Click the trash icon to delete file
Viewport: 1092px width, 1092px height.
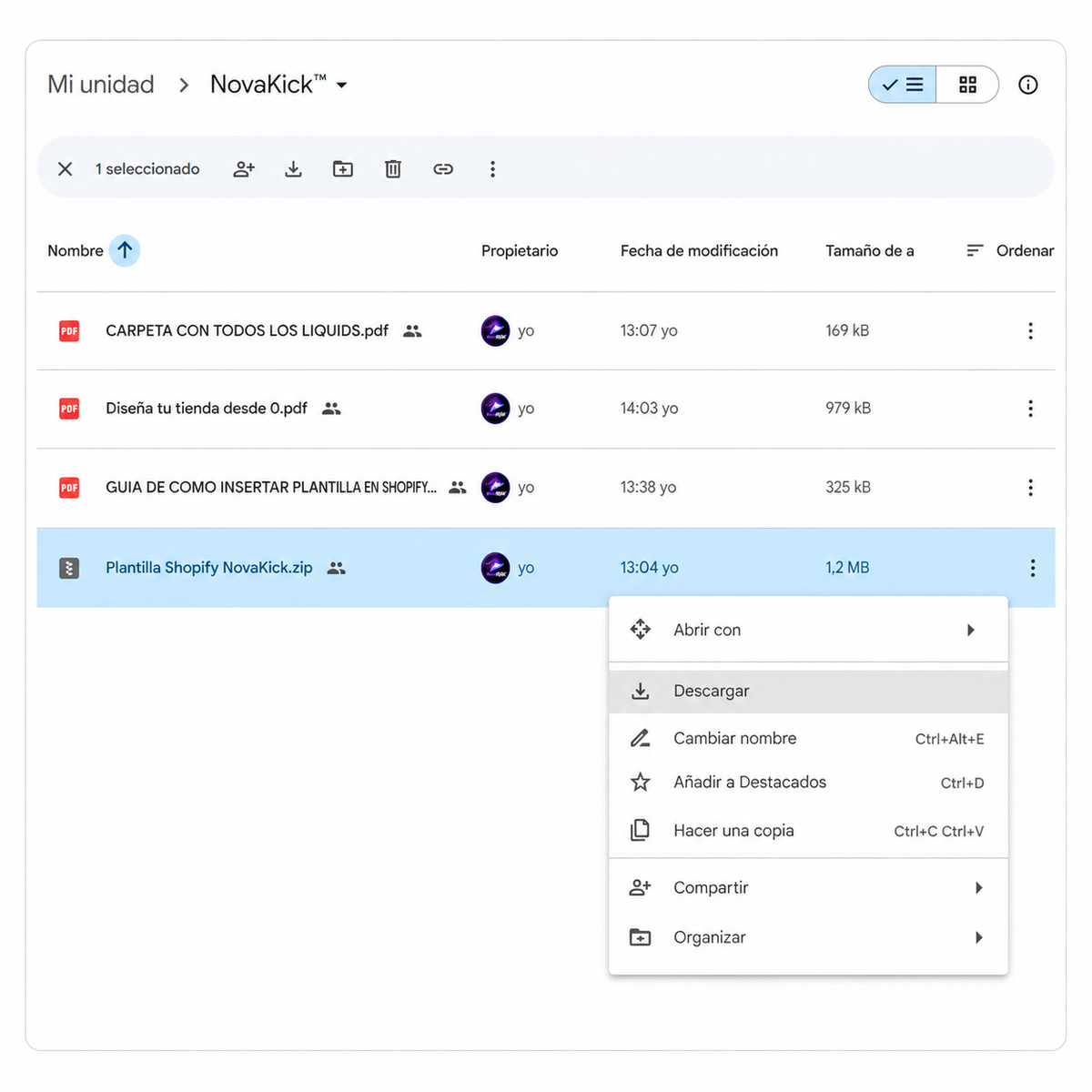[393, 169]
